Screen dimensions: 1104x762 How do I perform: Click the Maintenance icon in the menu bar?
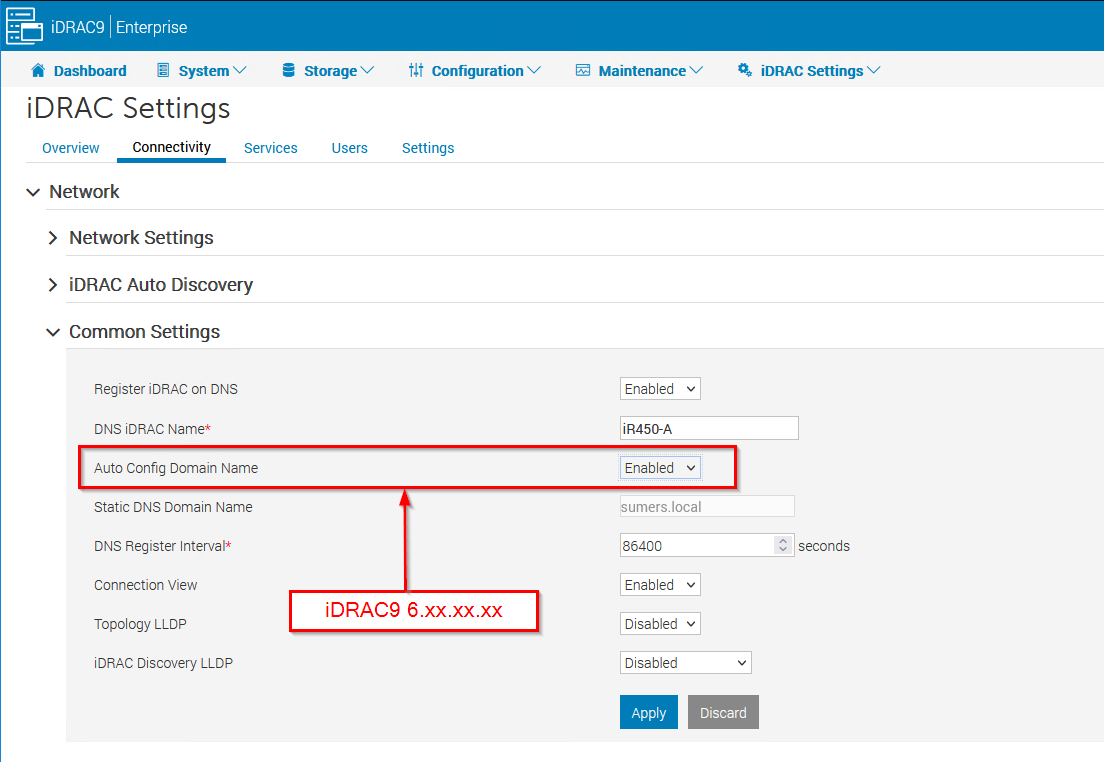(x=583, y=70)
